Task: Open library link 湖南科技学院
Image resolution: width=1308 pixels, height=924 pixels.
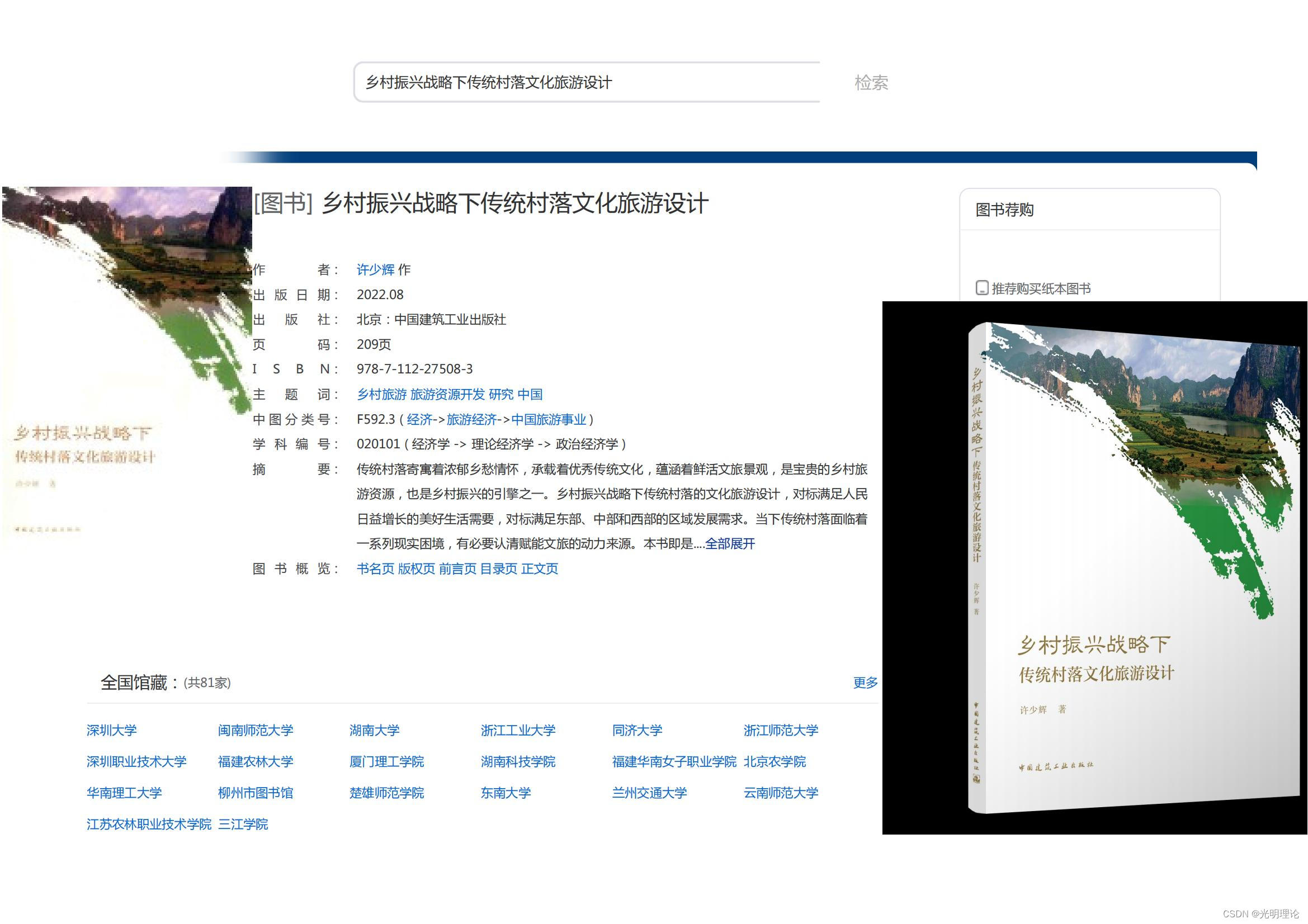Action: [x=518, y=761]
